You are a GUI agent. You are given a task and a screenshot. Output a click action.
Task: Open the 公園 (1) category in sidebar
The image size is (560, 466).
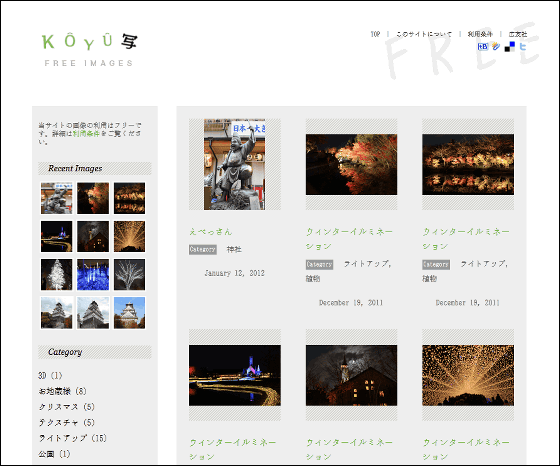[x=54, y=454]
